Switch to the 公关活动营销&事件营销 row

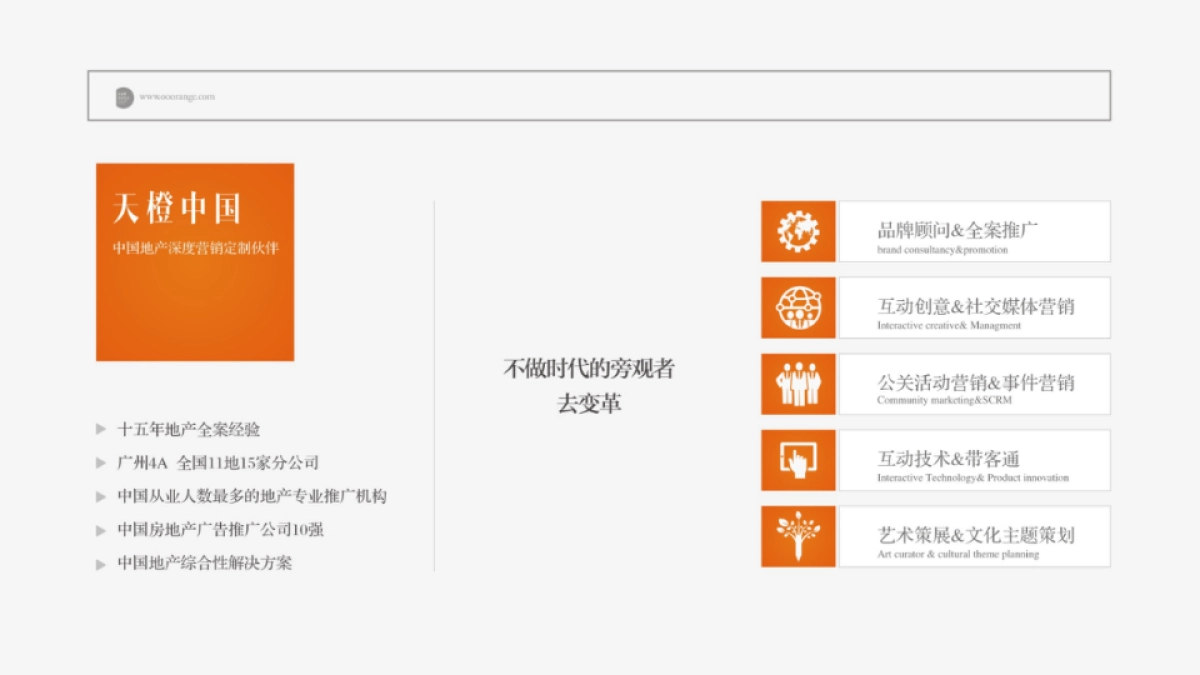click(x=975, y=383)
